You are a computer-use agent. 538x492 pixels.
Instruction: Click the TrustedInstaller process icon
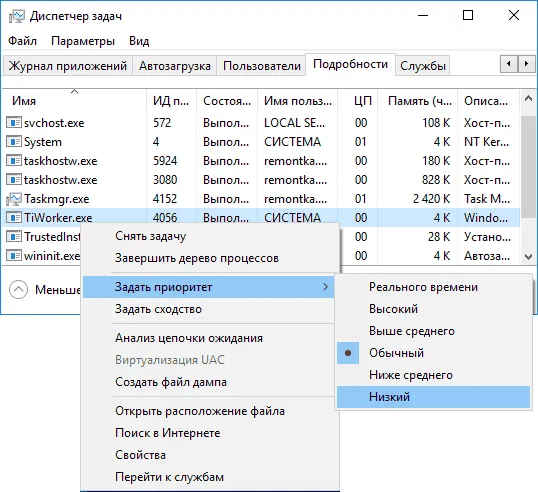14,237
